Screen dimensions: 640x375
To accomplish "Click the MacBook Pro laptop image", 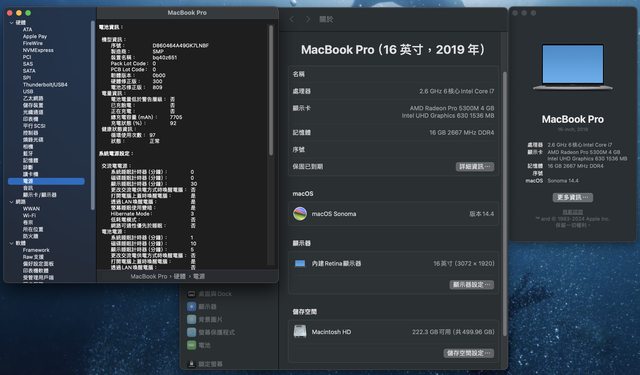I will pyautogui.click(x=573, y=67).
